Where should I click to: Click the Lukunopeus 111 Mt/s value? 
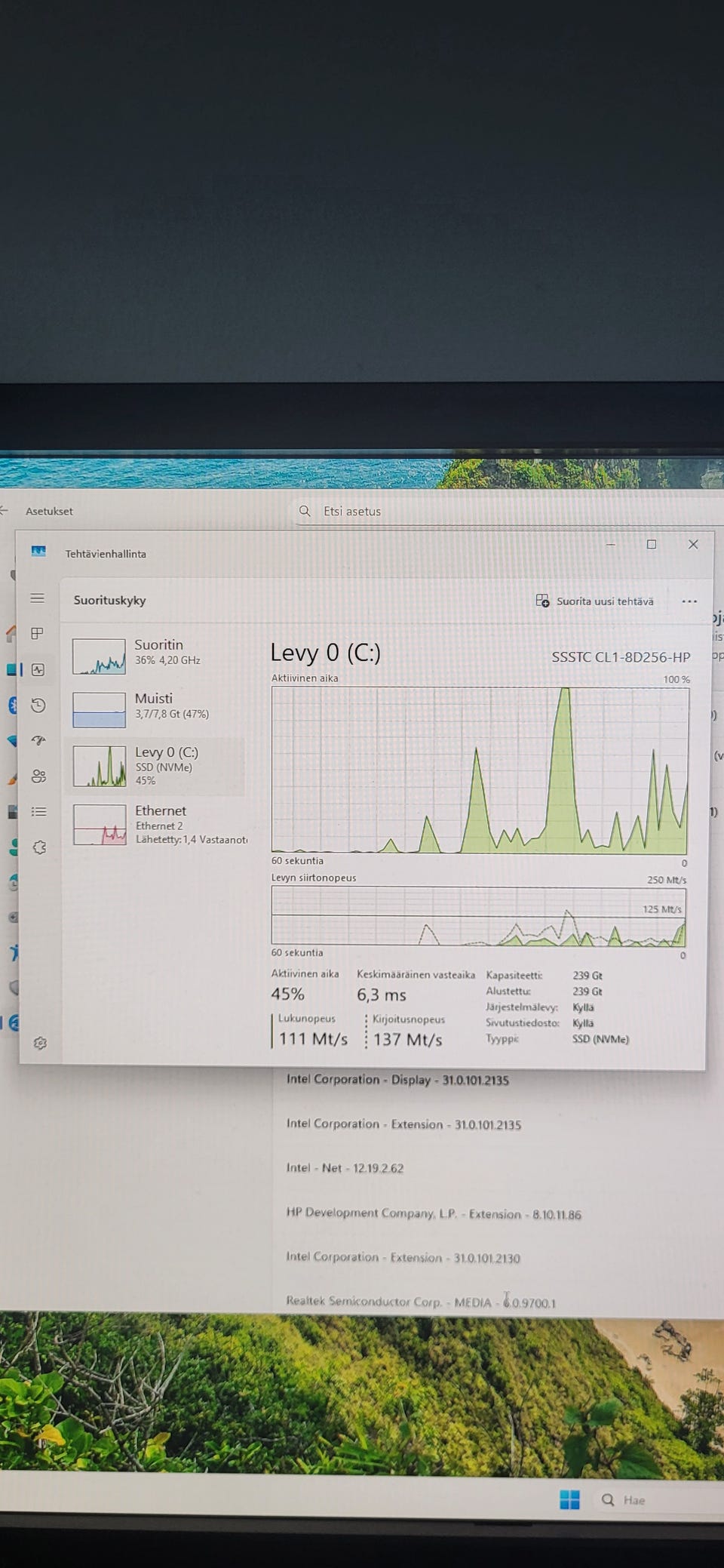tap(313, 1039)
